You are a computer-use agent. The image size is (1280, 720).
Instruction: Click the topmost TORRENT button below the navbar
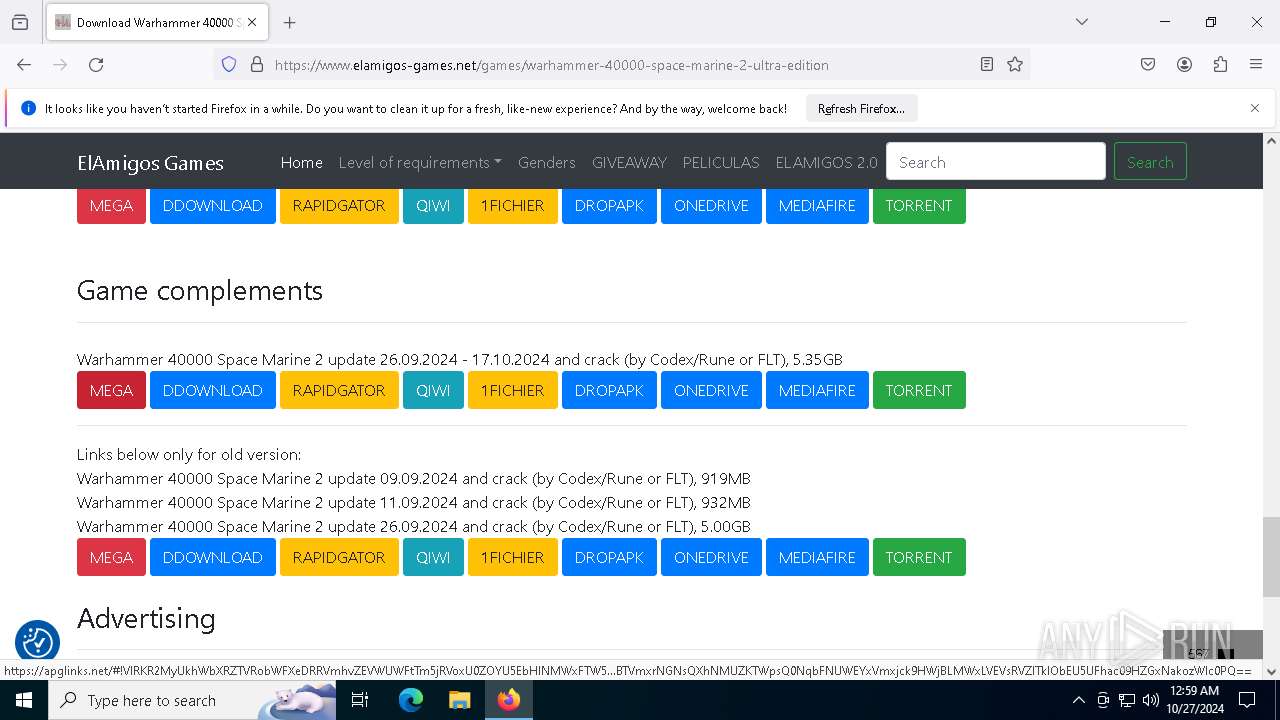[x=919, y=205]
